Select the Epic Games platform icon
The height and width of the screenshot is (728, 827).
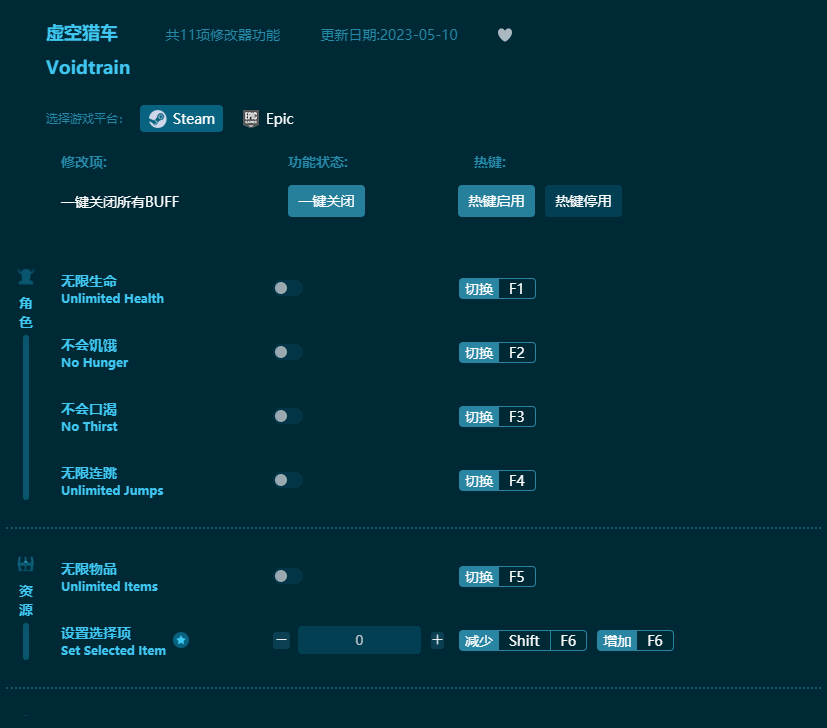click(x=250, y=118)
